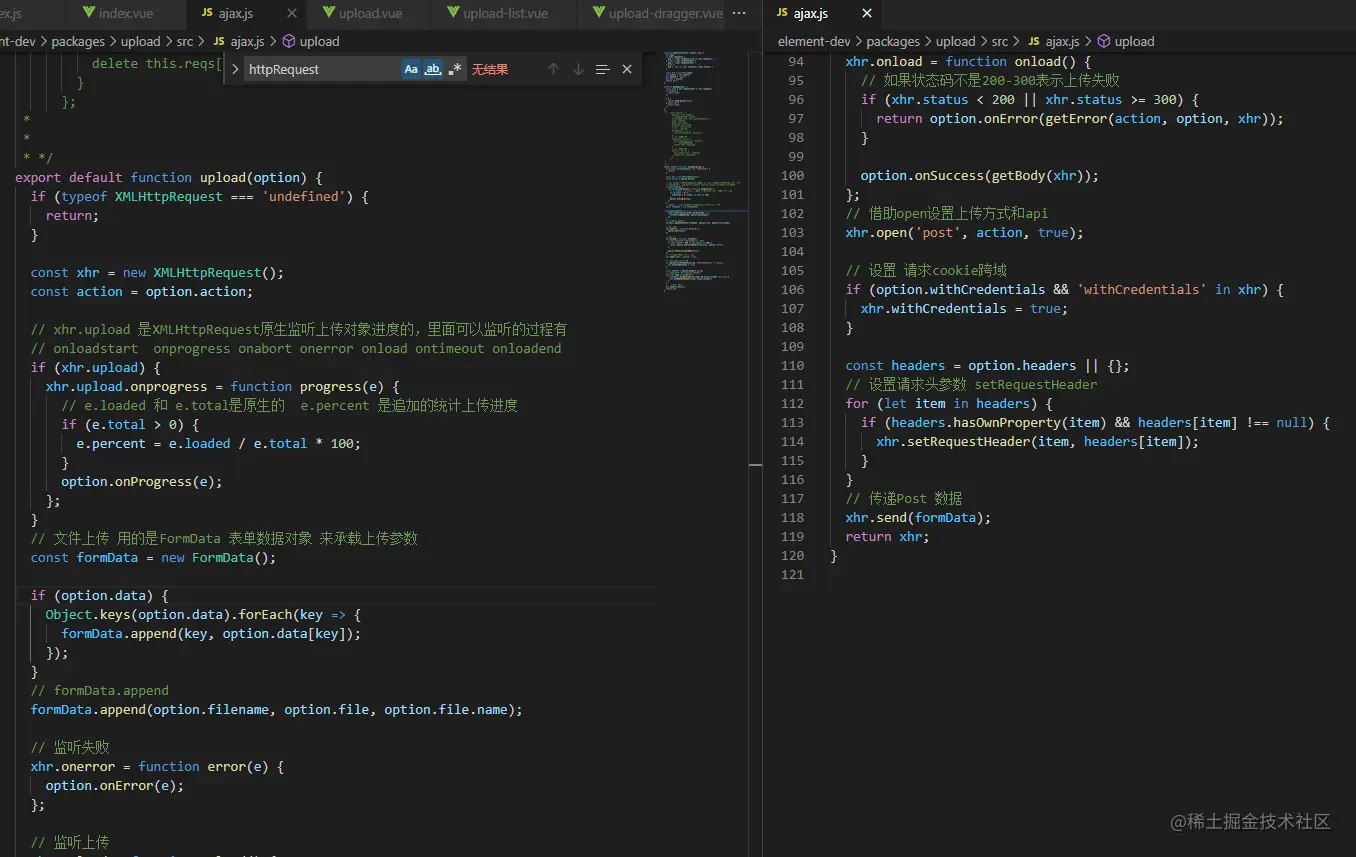This screenshot has height=857, width=1356.
Task: Click 'const xhr = new XMLHttpRequest();' line
Action: 157,272
